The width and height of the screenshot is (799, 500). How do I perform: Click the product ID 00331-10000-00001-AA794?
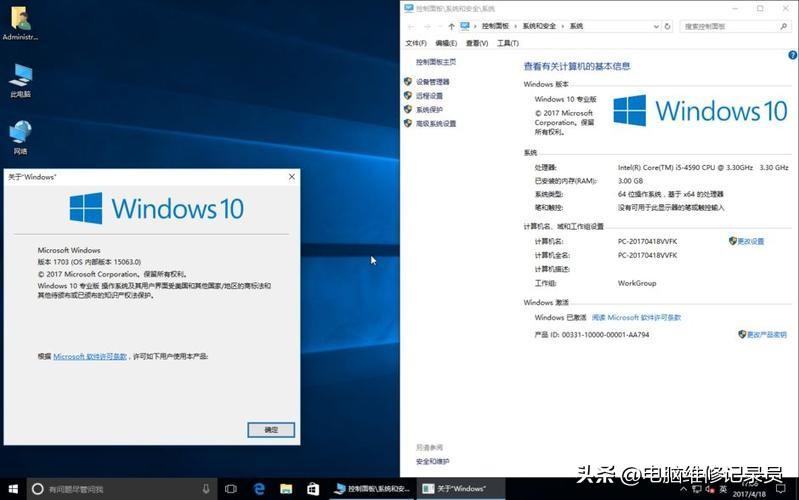point(605,335)
